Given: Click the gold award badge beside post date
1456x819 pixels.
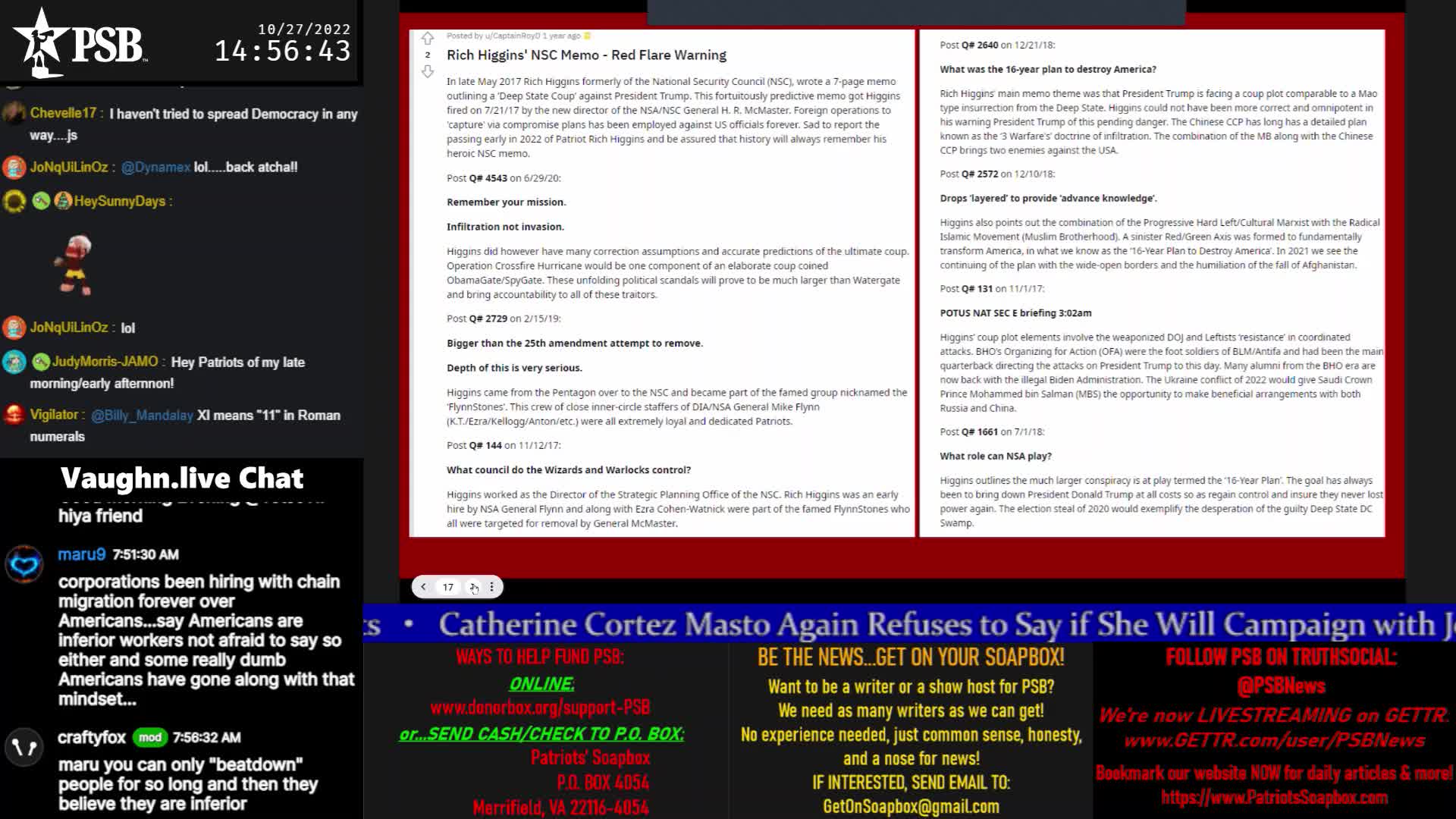Looking at the screenshot, I should 588,36.
